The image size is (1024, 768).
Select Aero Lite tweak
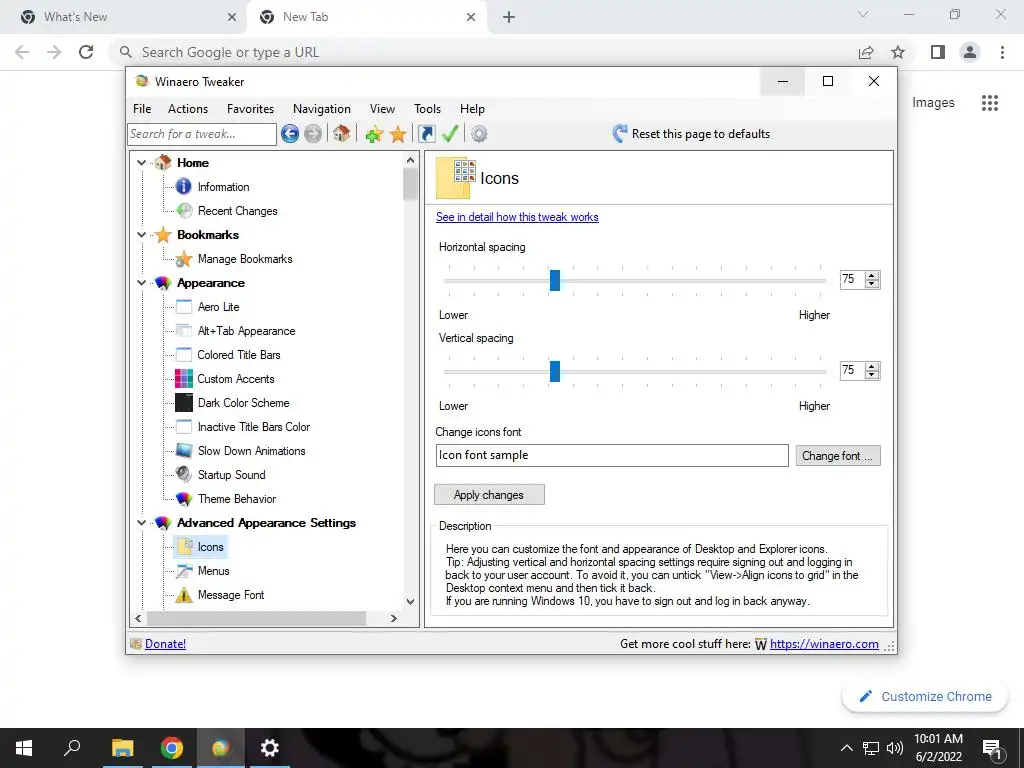click(218, 307)
